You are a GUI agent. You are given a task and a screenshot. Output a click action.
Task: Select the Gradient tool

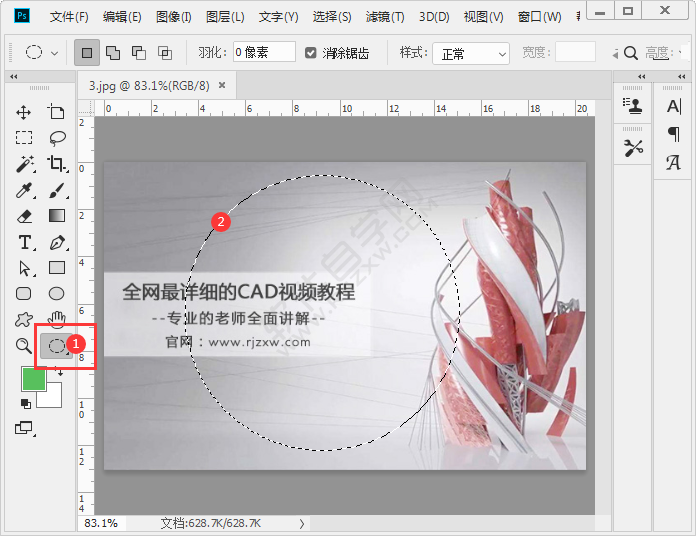[x=56, y=216]
